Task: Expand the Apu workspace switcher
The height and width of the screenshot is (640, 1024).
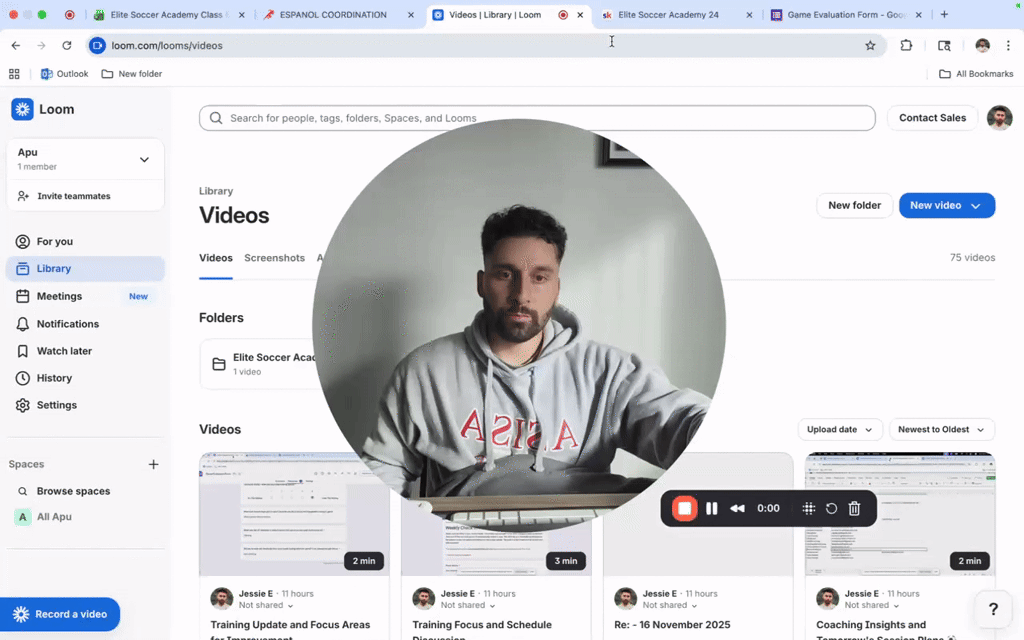Action: pos(85,159)
